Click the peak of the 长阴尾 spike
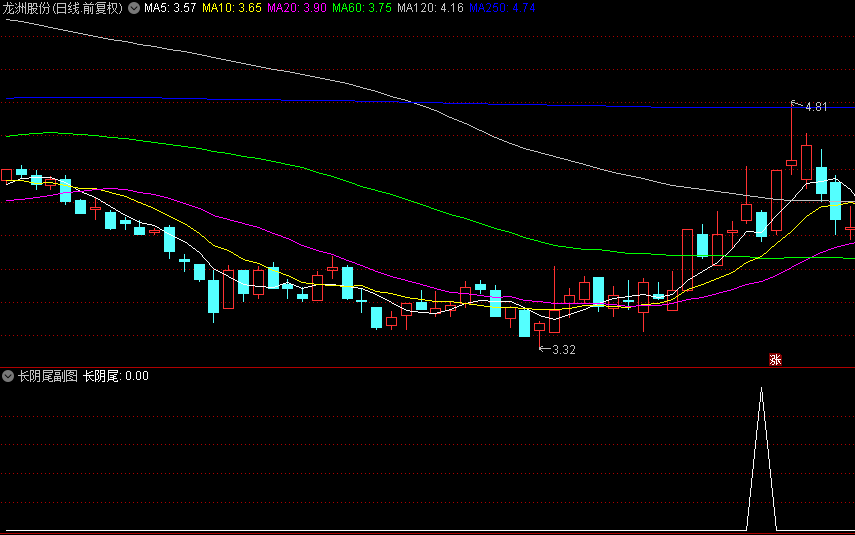The width and height of the screenshot is (855, 535). click(761, 389)
